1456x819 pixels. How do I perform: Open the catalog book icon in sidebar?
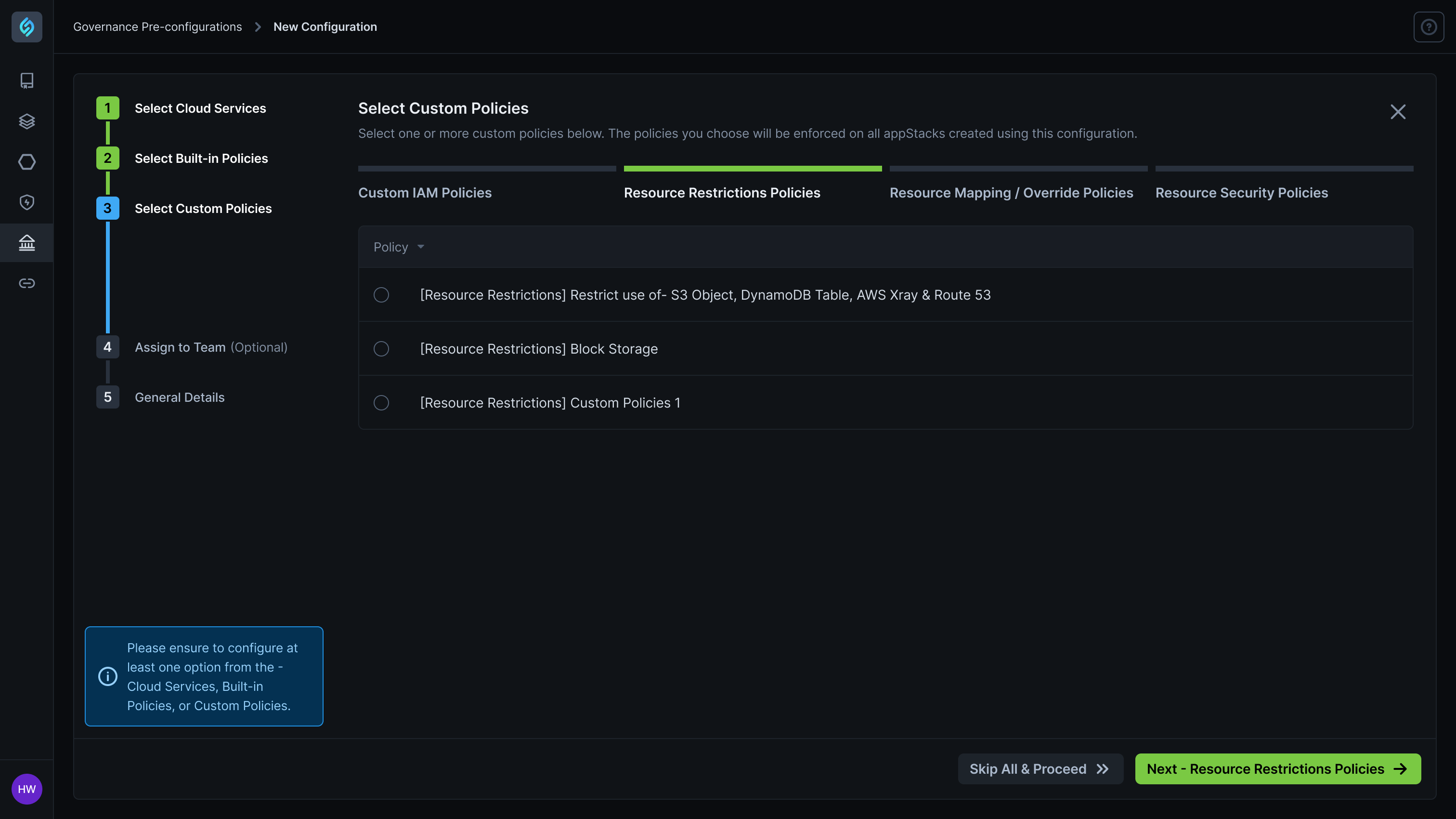pyautogui.click(x=26, y=80)
